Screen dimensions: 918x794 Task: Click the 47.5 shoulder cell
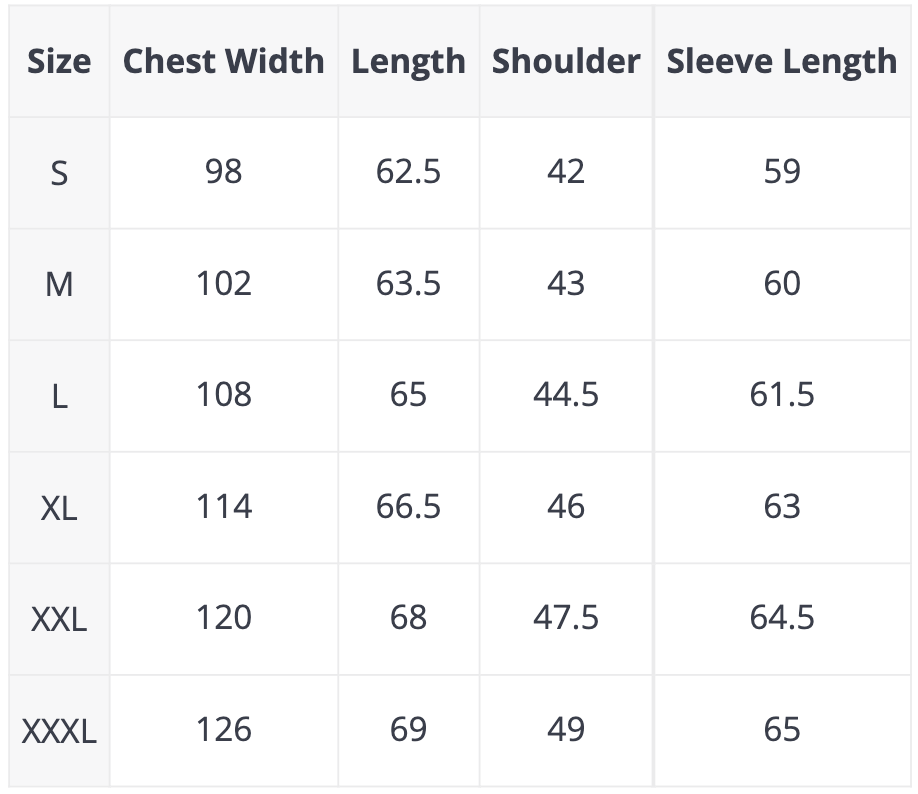(565, 618)
